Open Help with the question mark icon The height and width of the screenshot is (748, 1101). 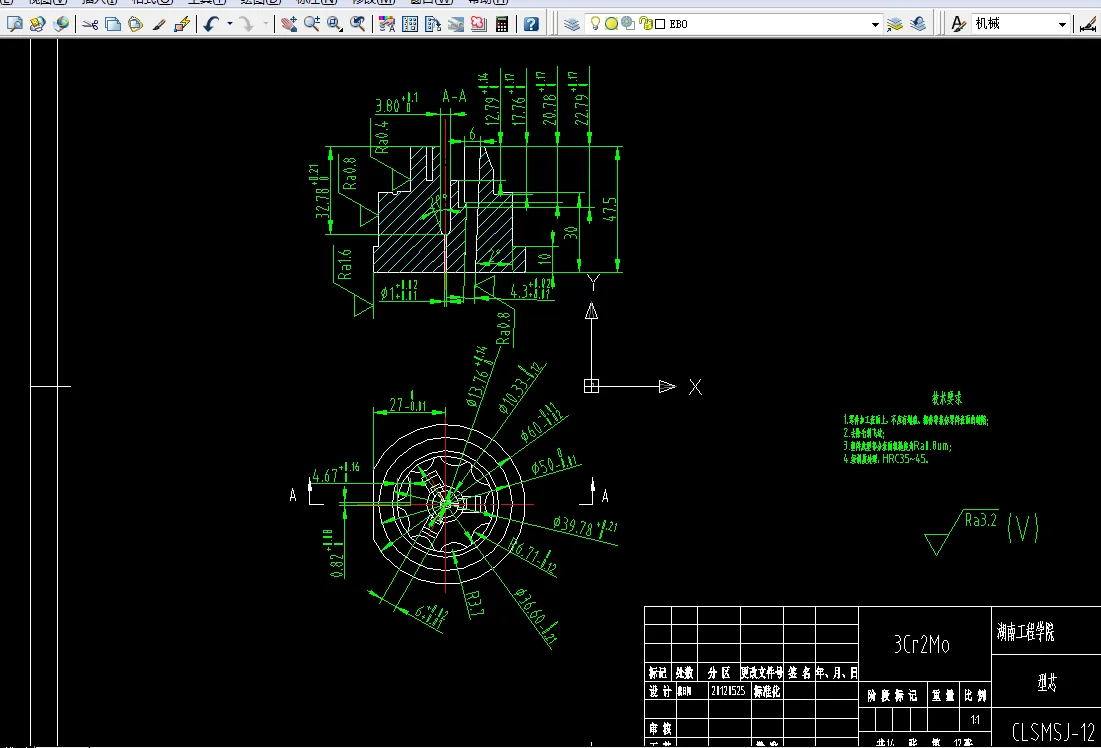tap(532, 25)
